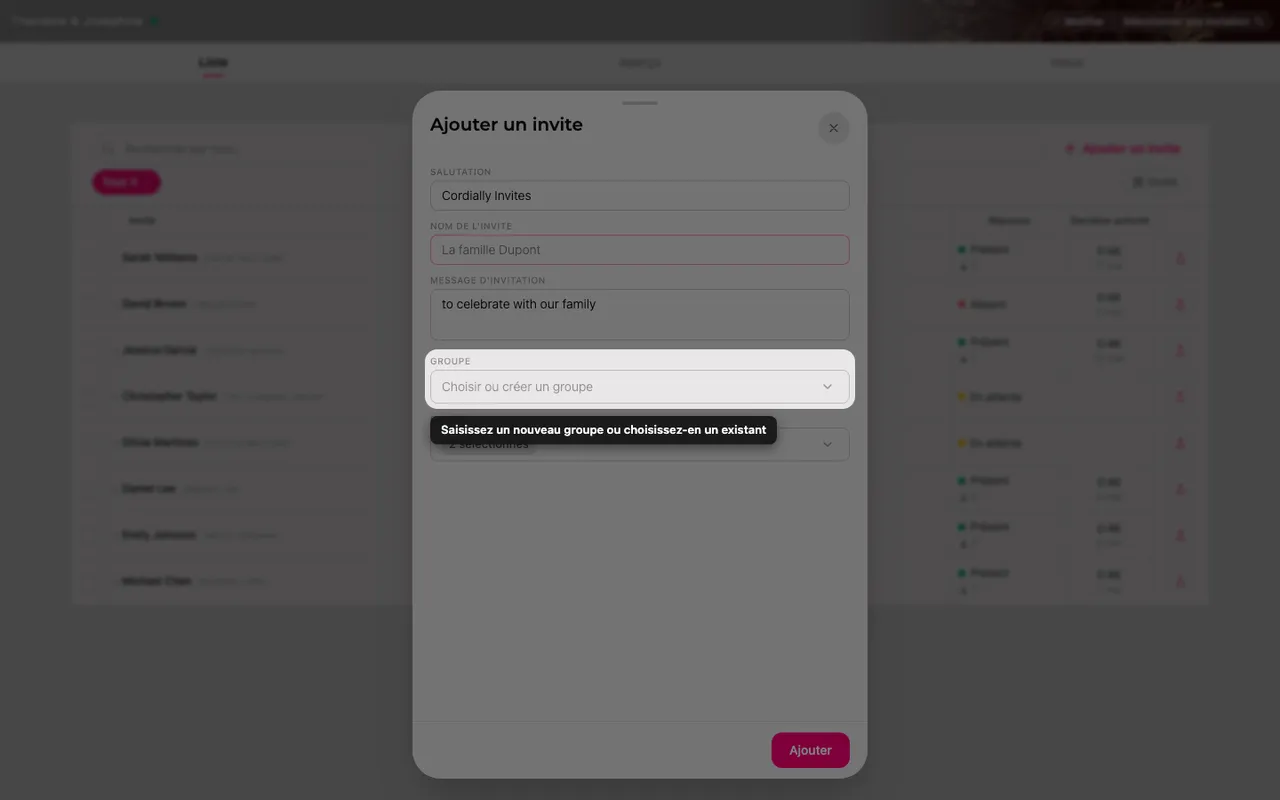This screenshot has width=1280, height=800.
Task: Remove Jessica Garcia using her red icon
Action: tap(1180, 351)
